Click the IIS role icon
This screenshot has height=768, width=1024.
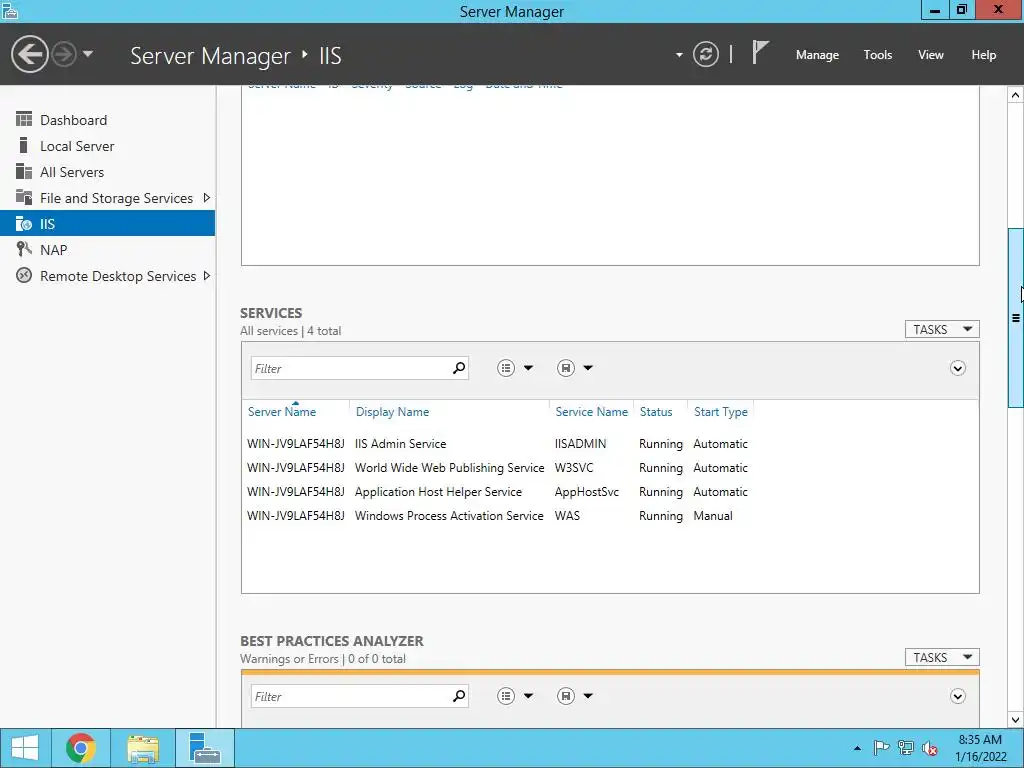coord(24,223)
